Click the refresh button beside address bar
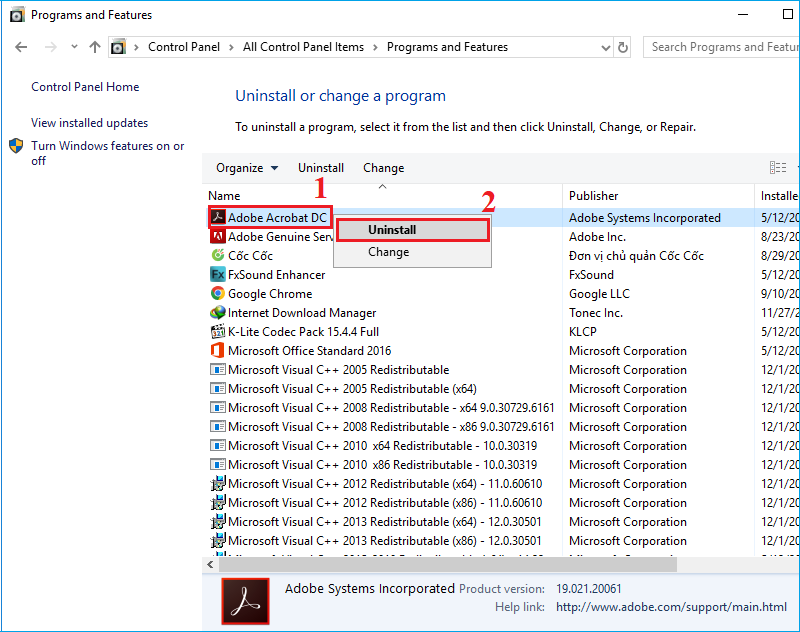 tap(624, 47)
